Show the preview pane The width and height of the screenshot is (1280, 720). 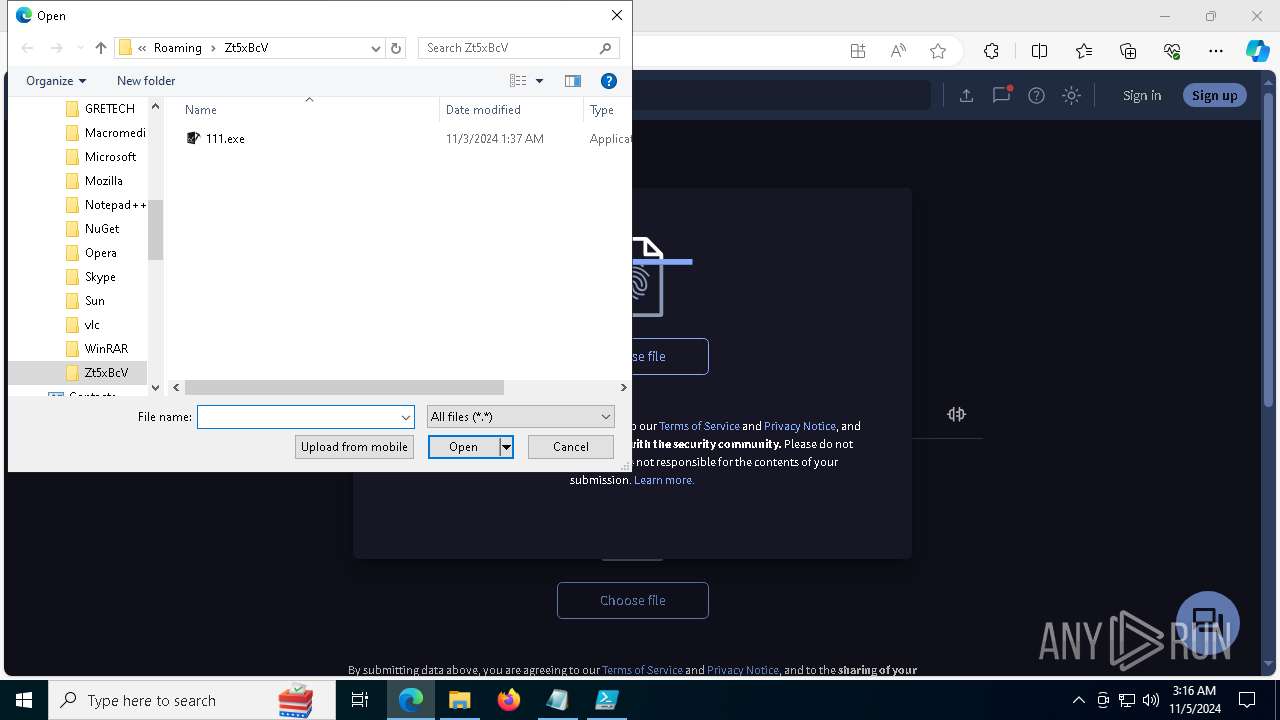[573, 81]
